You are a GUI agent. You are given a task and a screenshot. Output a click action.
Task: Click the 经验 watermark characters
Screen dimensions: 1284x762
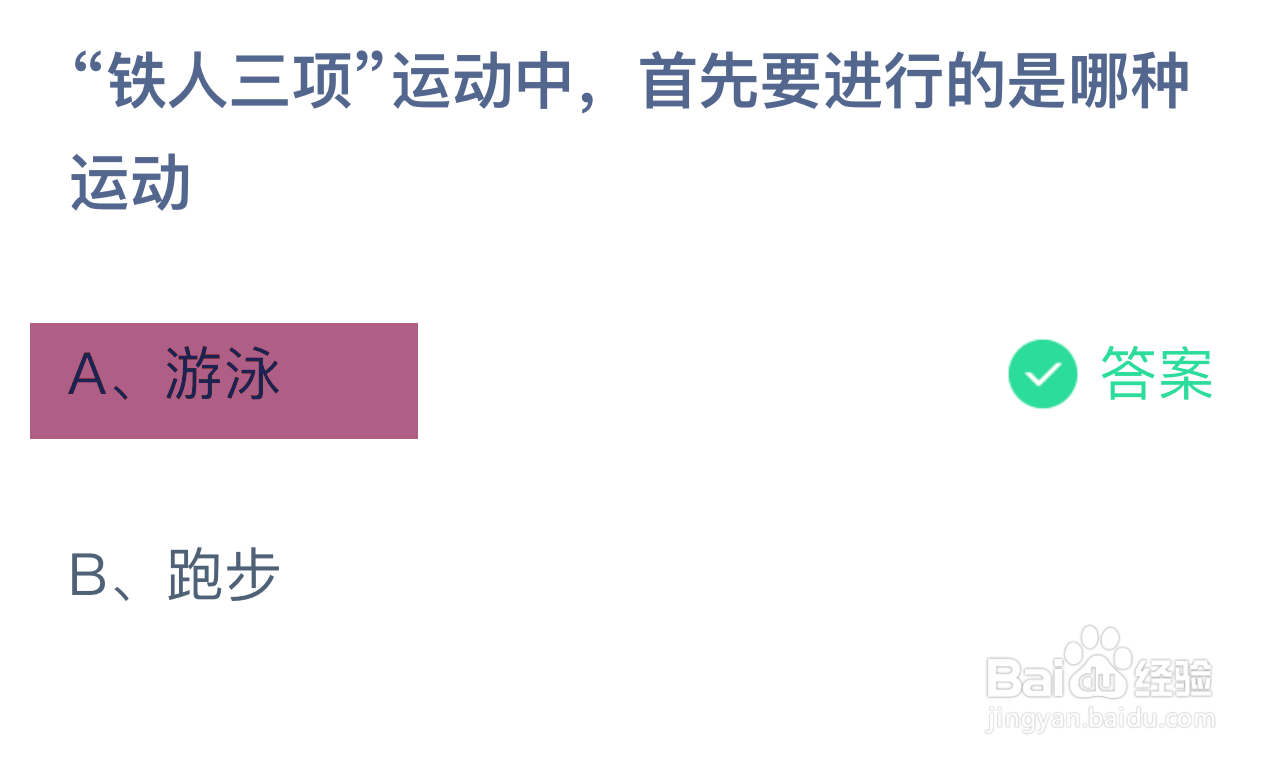pos(1172,679)
